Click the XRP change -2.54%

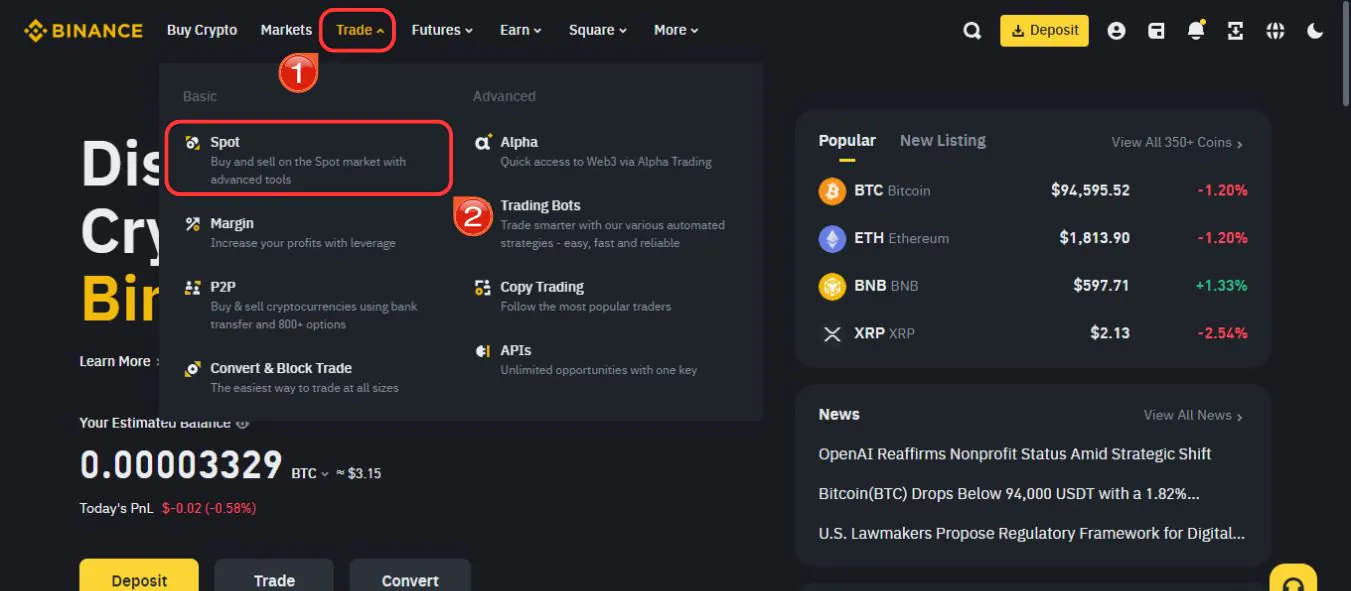click(x=1222, y=333)
